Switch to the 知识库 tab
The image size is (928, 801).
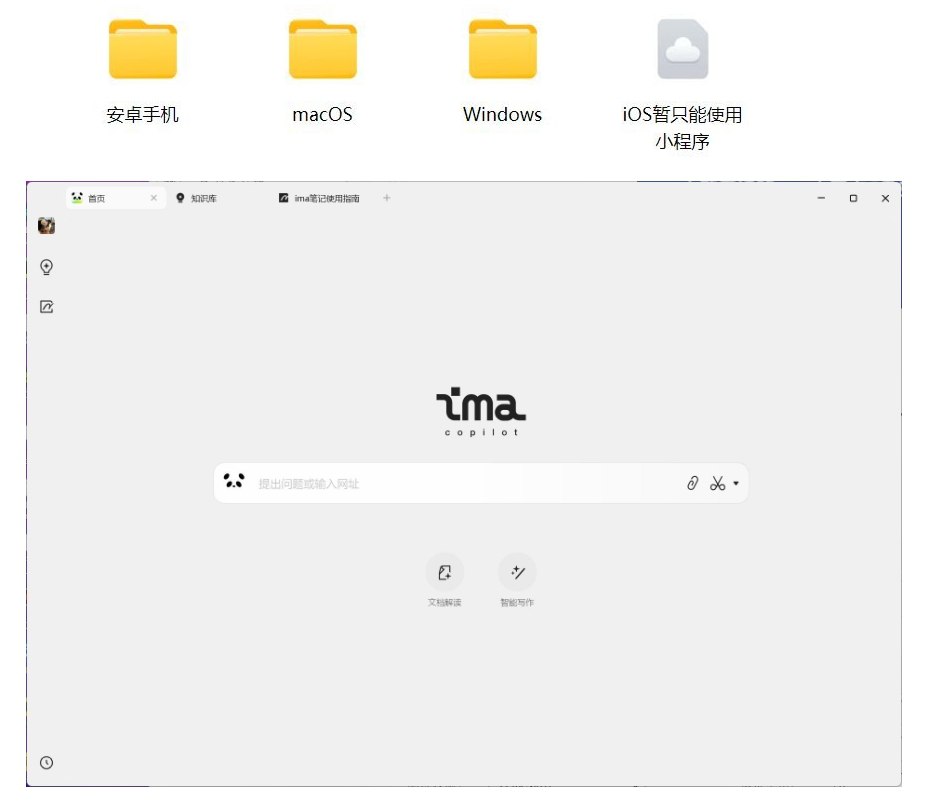tap(199, 198)
